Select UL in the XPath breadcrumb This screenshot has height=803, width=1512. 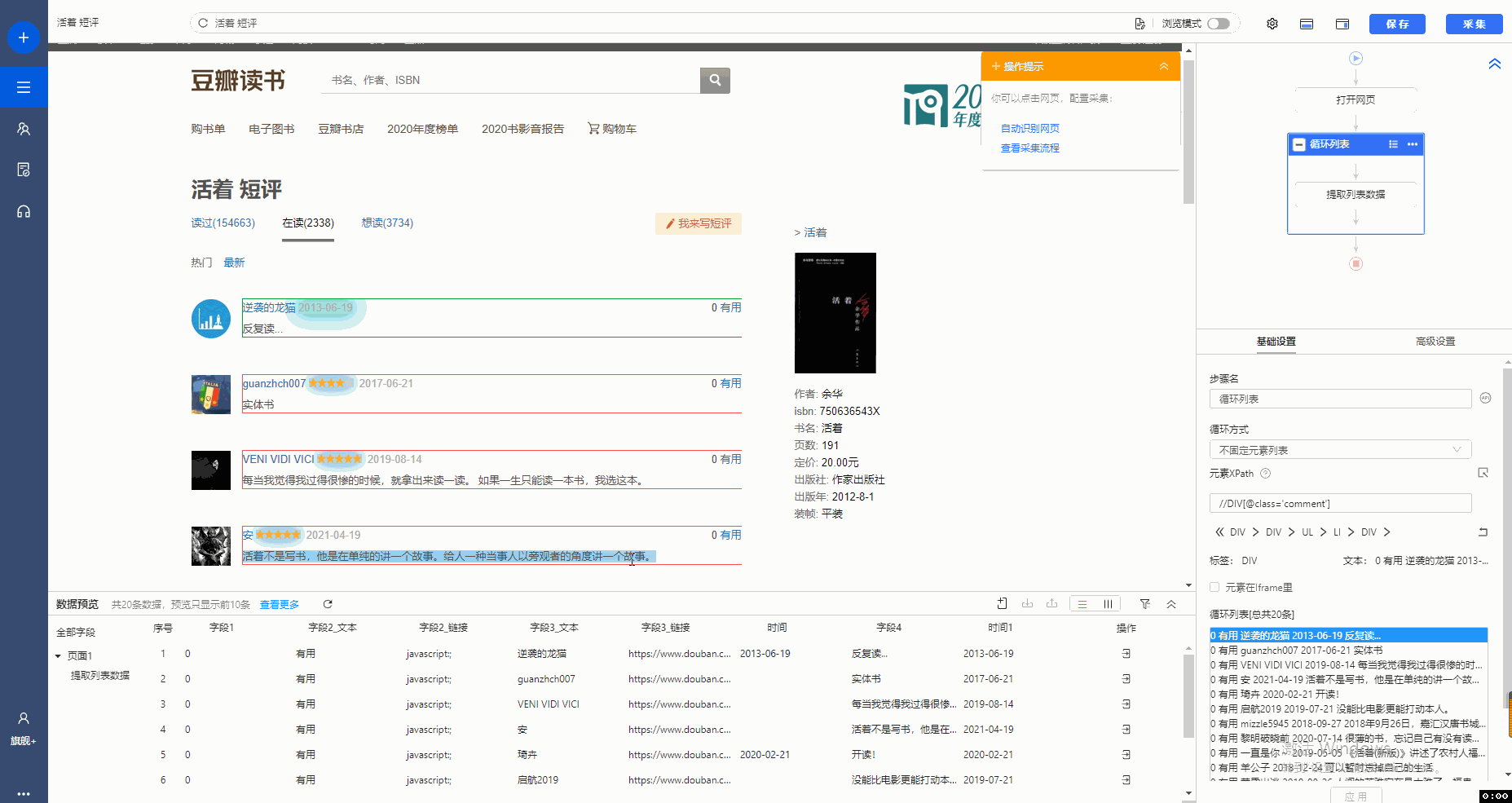click(x=1307, y=532)
